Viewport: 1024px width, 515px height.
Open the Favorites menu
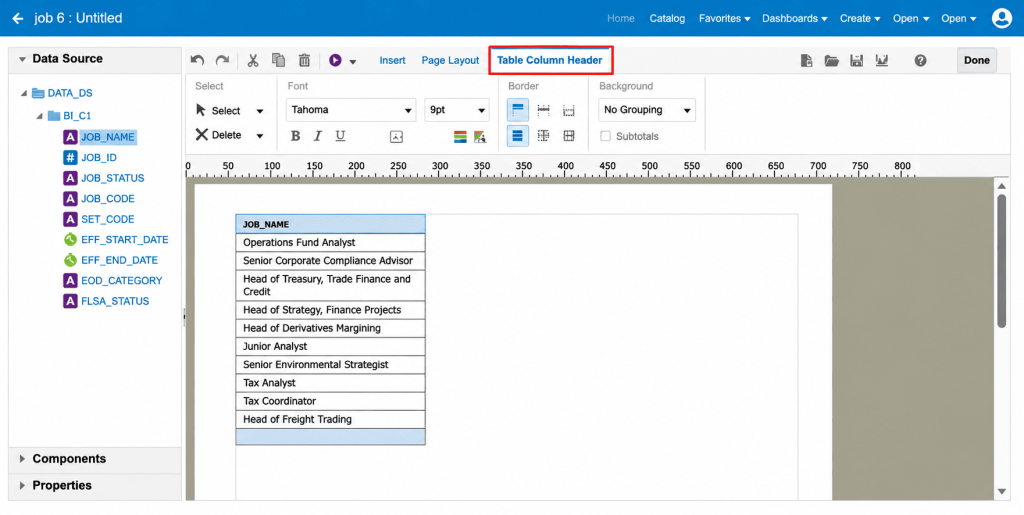point(724,18)
